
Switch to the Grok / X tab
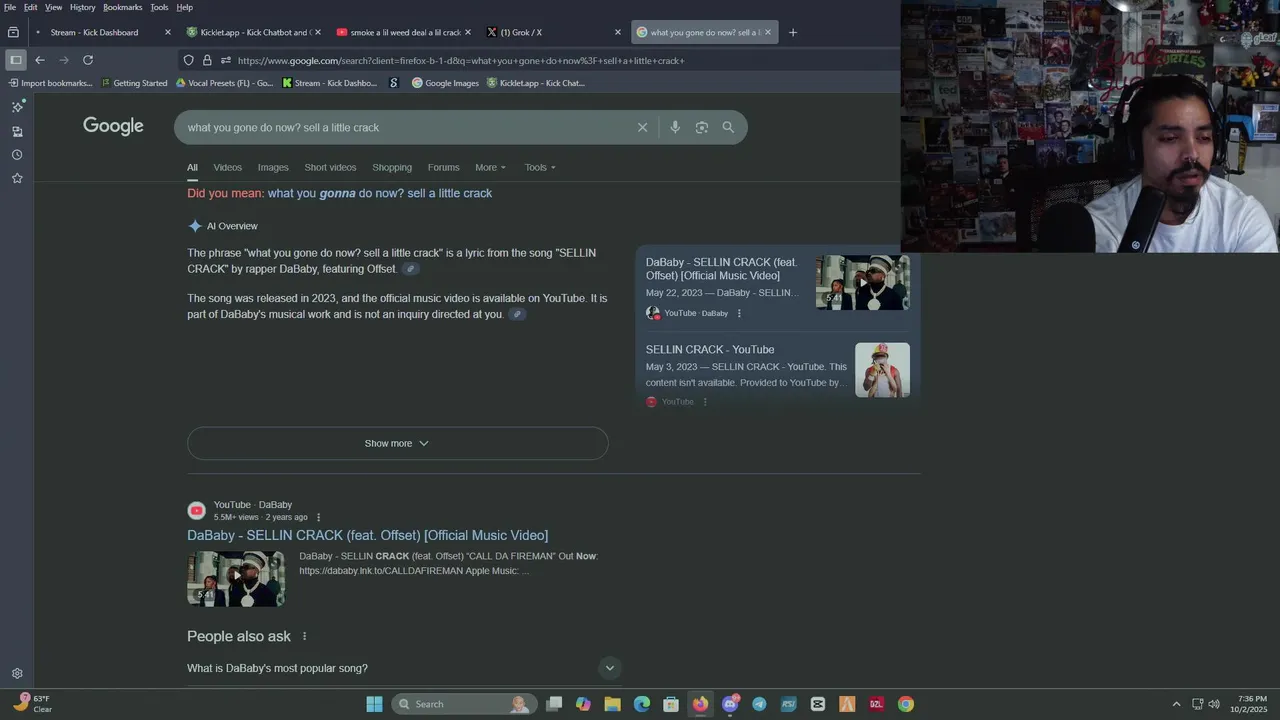pyautogui.click(x=555, y=32)
